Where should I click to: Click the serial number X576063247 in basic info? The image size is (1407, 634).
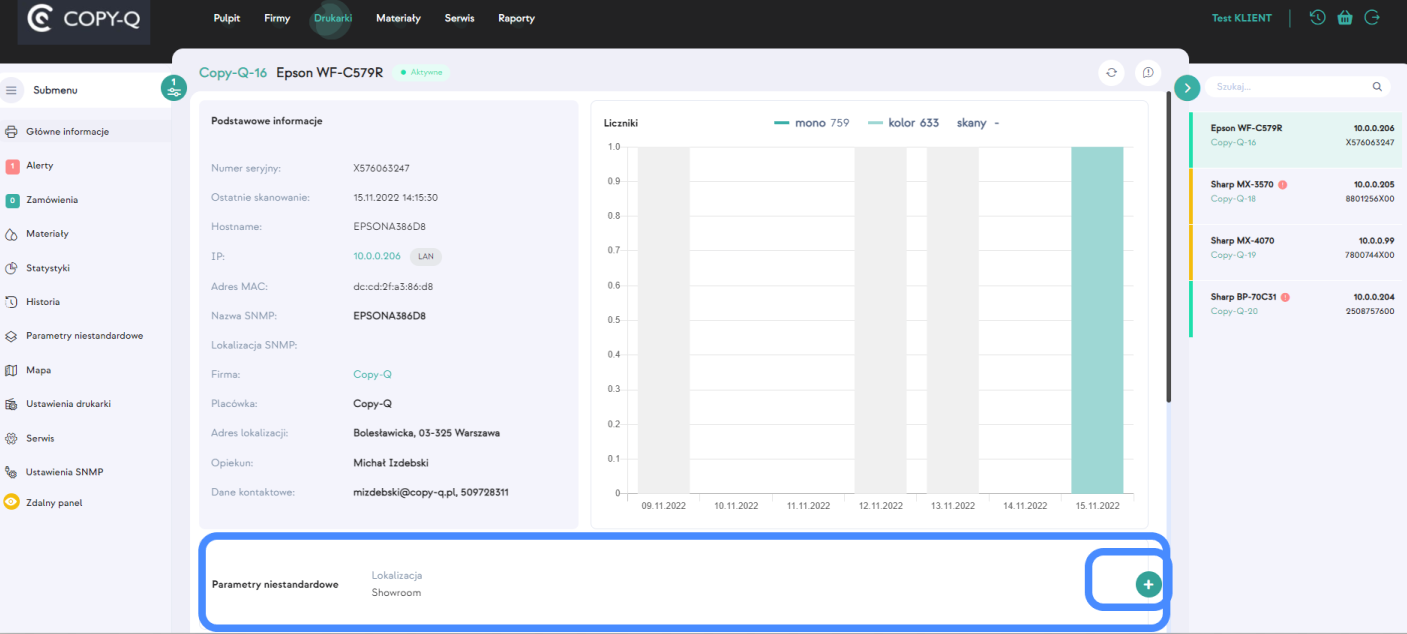382,168
